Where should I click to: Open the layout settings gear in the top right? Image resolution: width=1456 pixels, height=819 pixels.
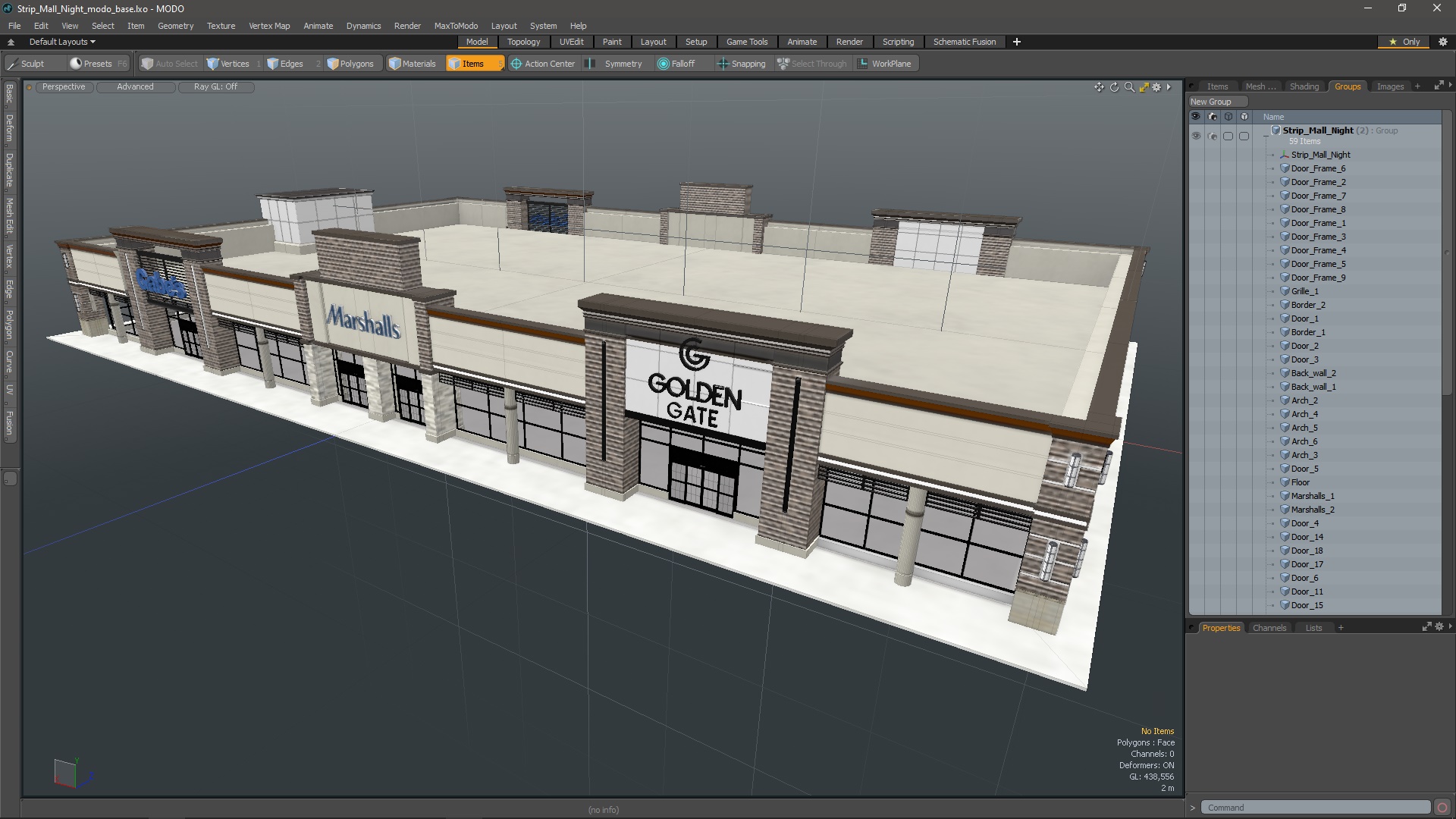click(1443, 42)
